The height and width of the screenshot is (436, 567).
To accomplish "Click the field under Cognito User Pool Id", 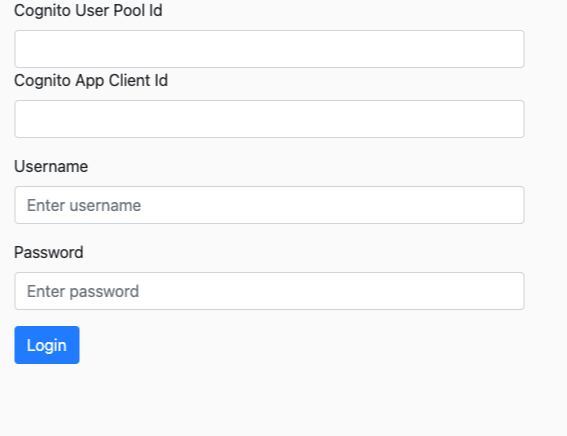I will (x=269, y=49).
